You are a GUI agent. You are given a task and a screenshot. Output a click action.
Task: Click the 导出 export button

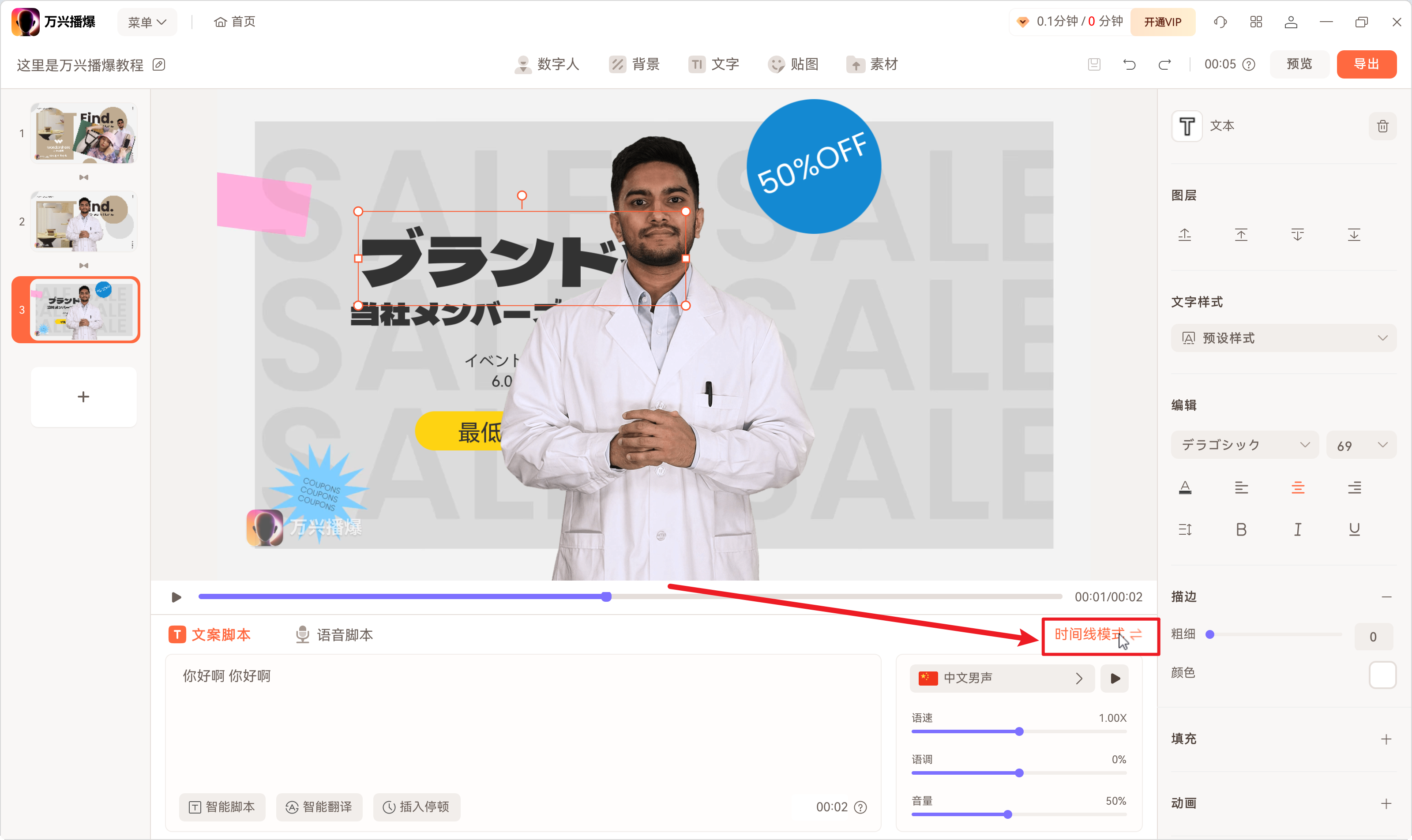tap(1366, 64)
